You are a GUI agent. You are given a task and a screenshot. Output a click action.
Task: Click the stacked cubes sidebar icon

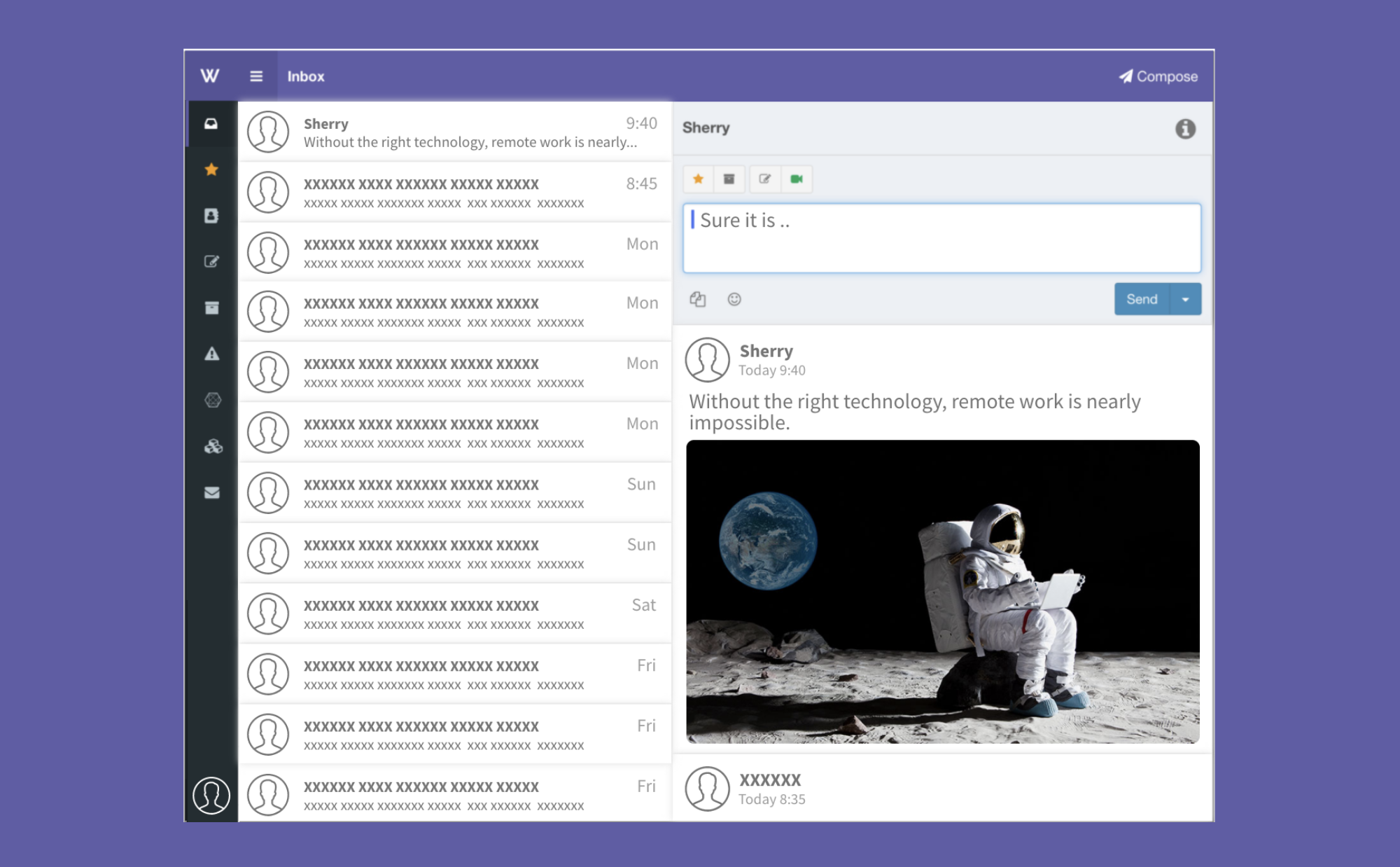213,446
